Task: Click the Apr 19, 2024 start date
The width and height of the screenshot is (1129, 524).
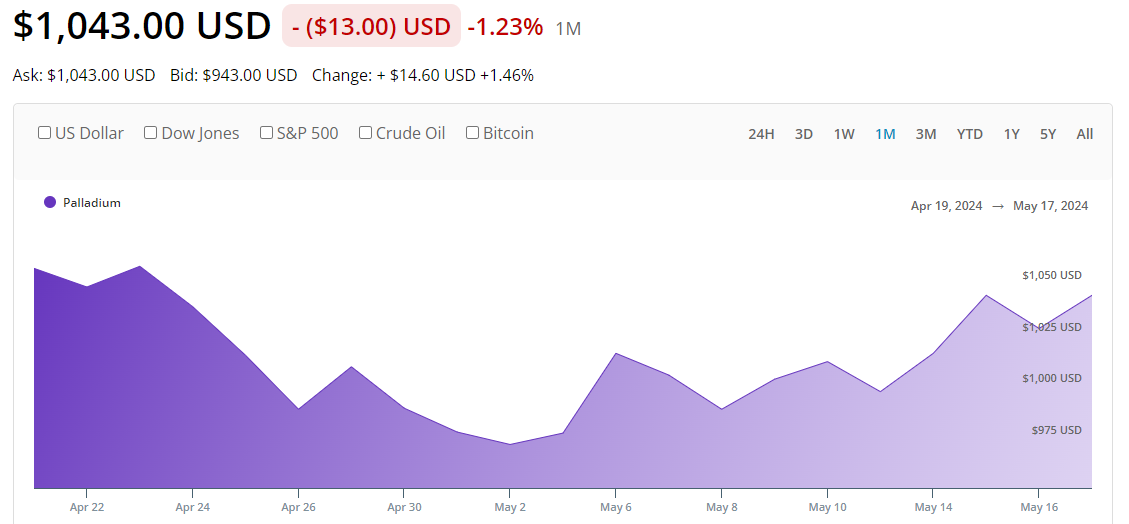Action: click(x=946, y=206)
